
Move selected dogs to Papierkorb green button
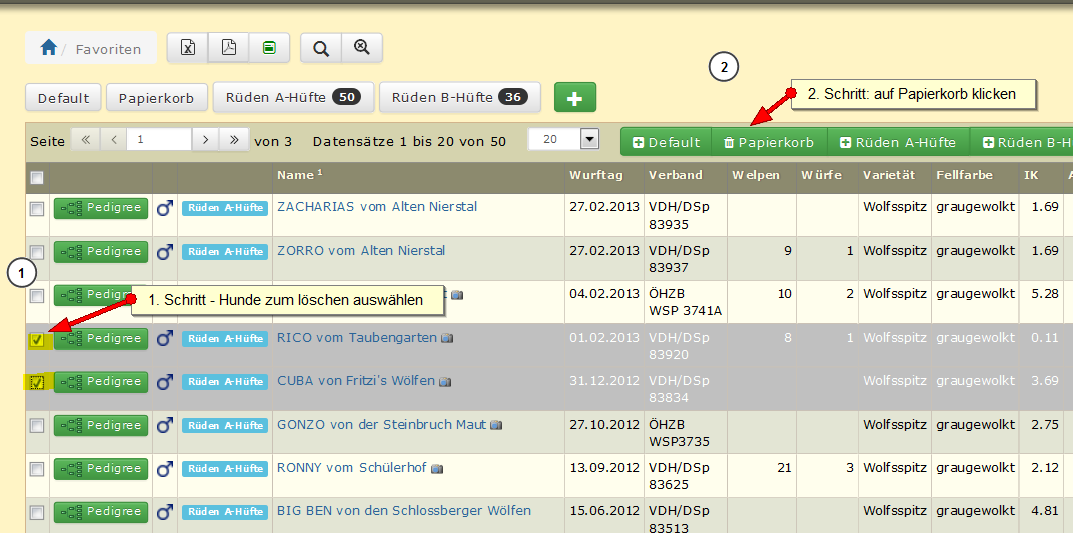point(768,142)
